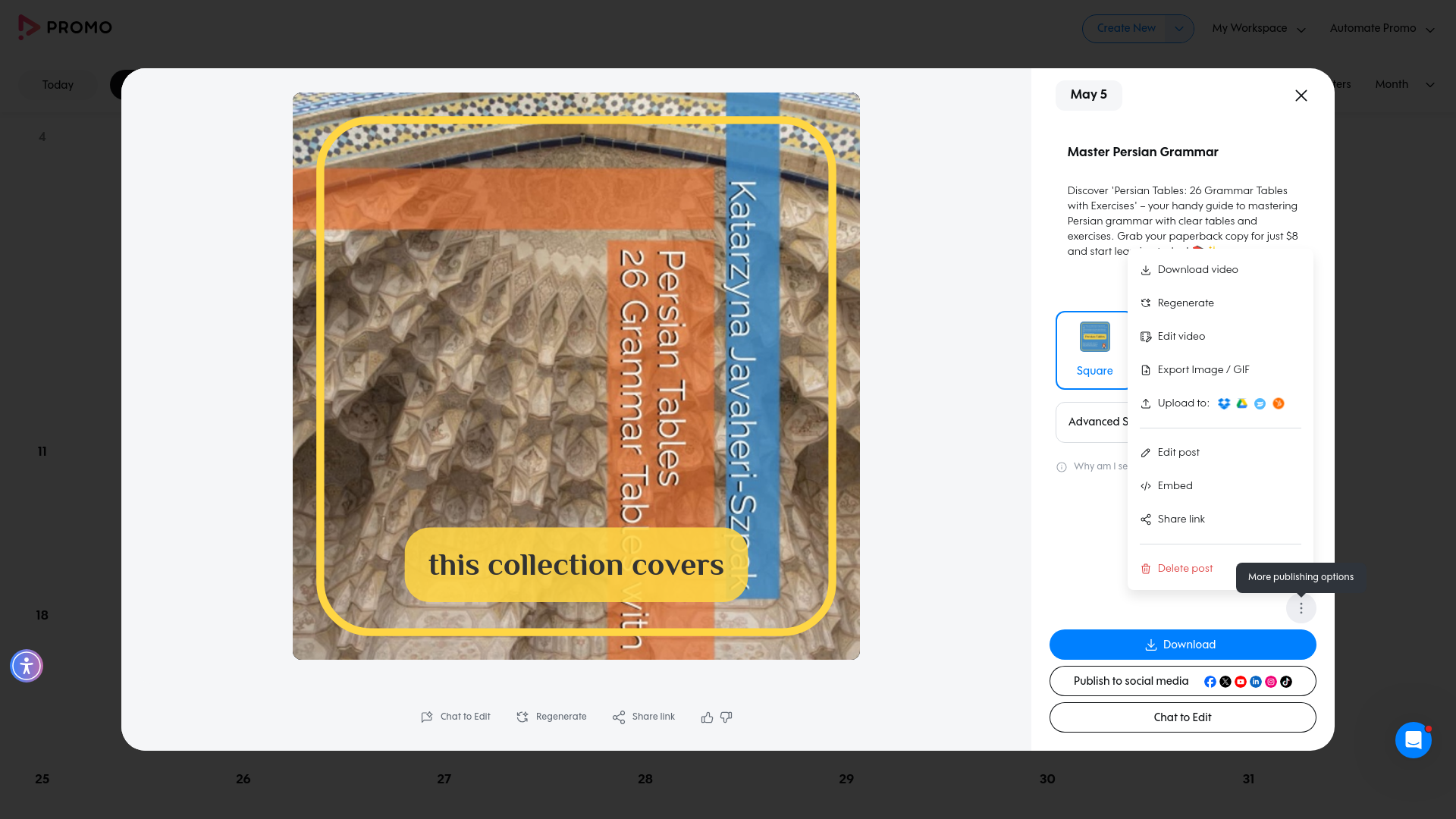
Task: Click calendar day 26
Action: pos(243,779)
